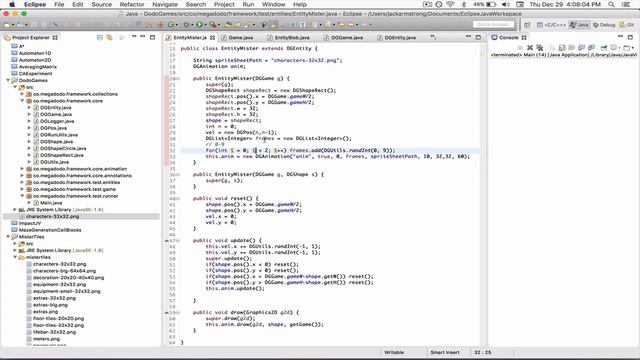Expand co.megadodo.framework.collections package
640x360 pixels.
click(22, 94)
